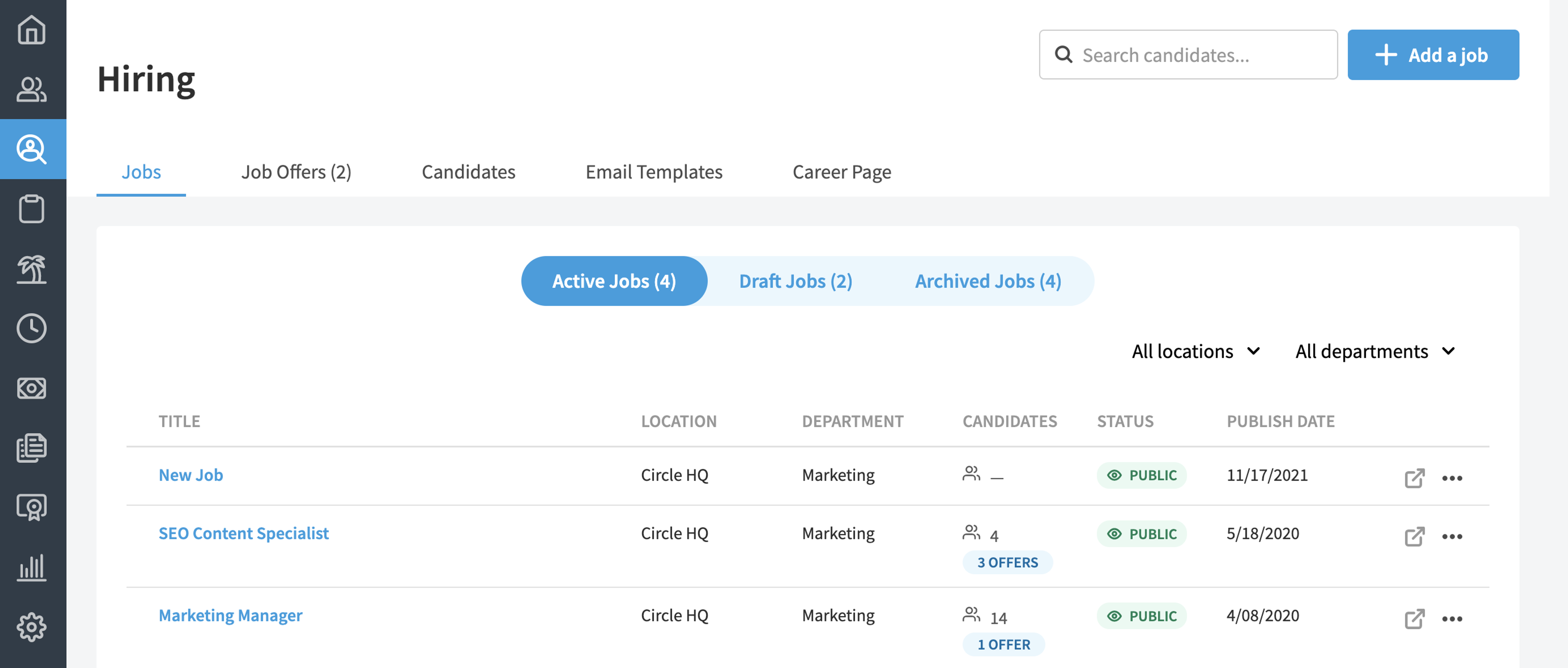Click Circle HQ in SEO Content Specialist row
The height and width of the screenshot is (668, 1568).
(675, 534)
